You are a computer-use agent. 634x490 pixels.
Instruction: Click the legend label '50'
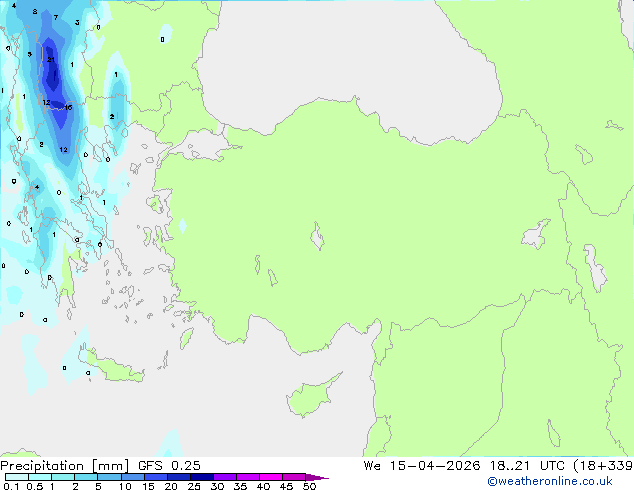[309, 486]
